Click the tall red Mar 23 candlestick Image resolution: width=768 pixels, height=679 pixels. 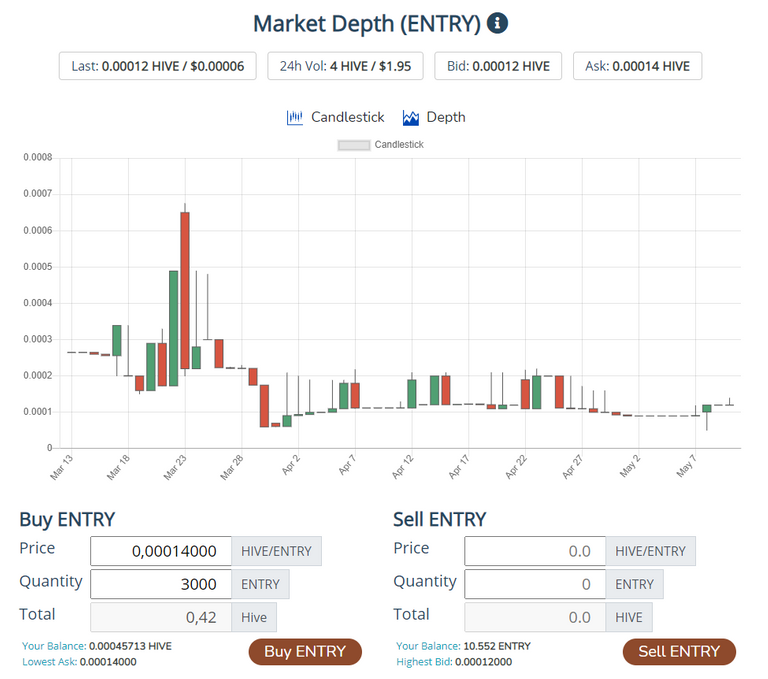(185, 290)
